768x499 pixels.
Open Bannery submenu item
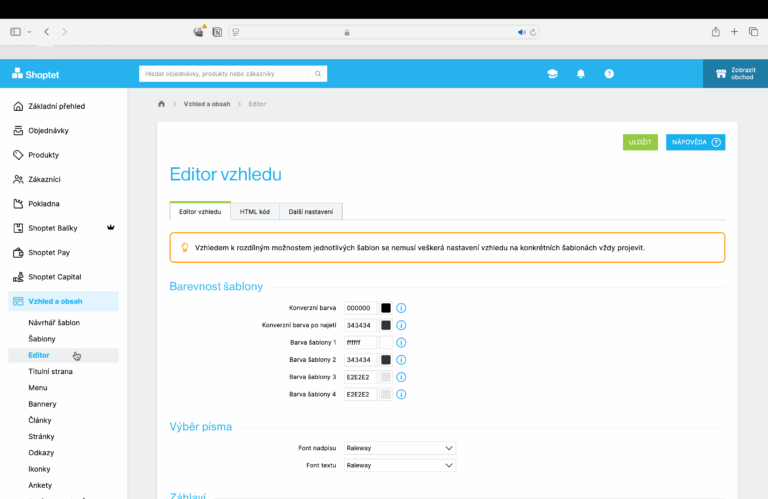coord(42,404)
